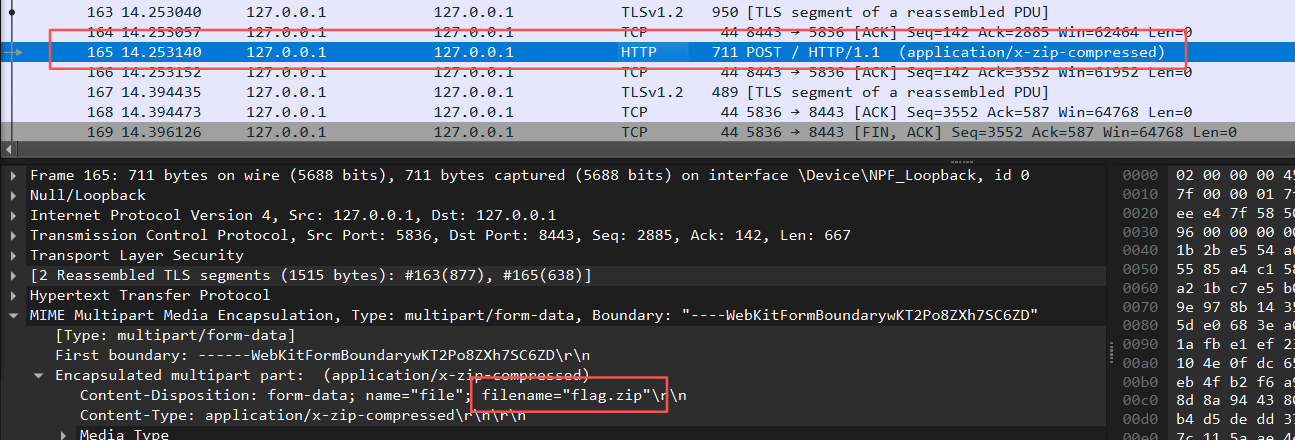Expand the Reassembled TLS segments node
Viewport: 1295px width, 440px height.
coord(13,275)
